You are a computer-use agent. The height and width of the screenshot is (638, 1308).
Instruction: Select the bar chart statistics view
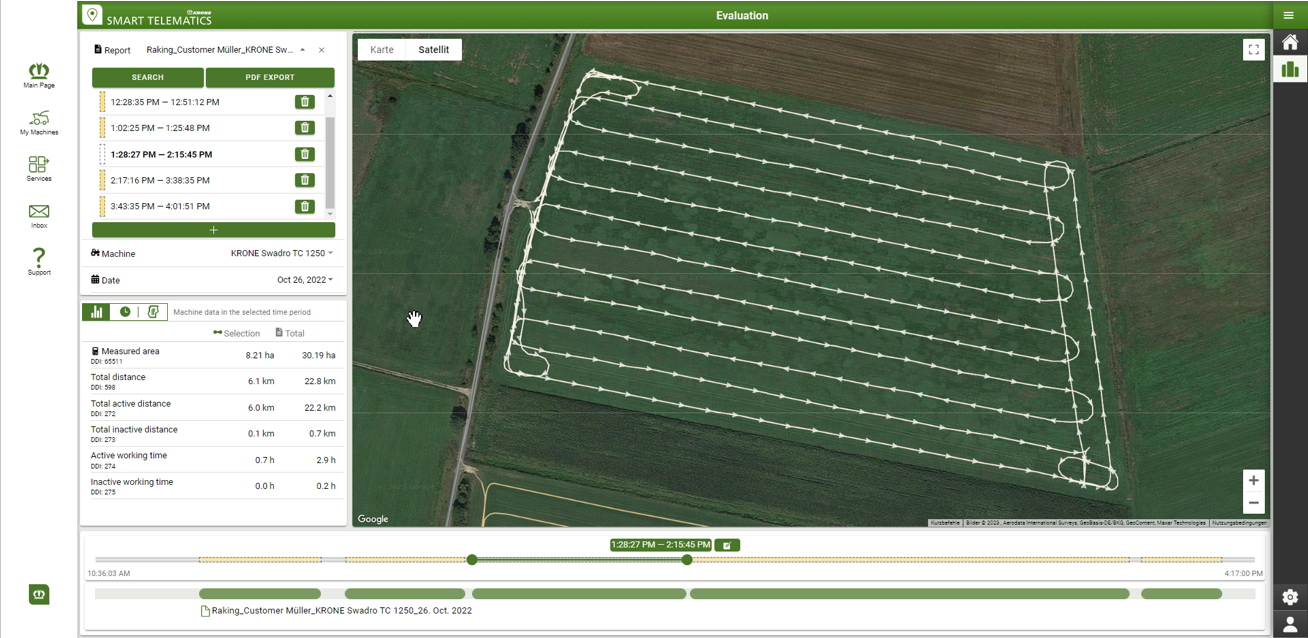coord(97,312)
